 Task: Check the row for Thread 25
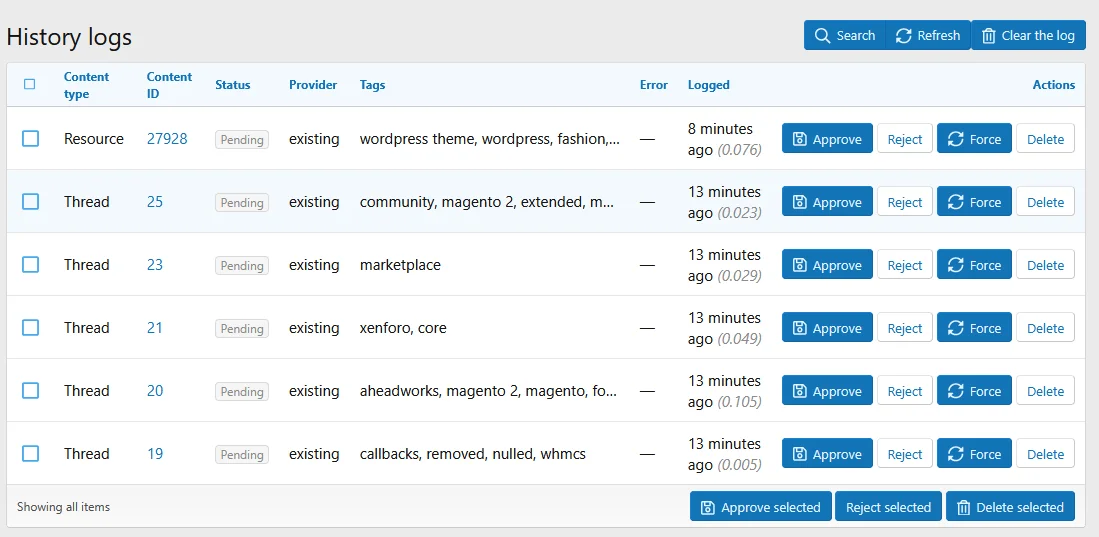pyautogui.click(x=30, y=202)
